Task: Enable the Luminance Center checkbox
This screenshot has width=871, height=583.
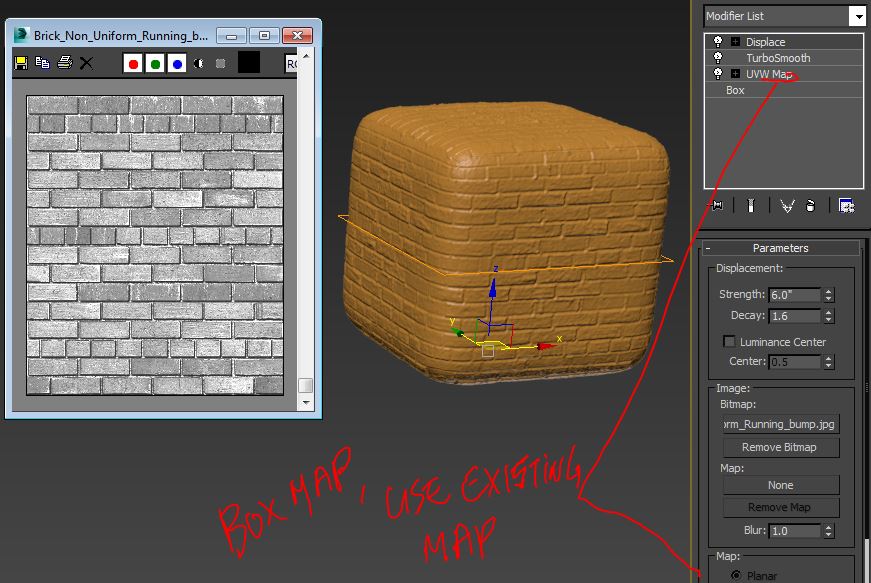Action: click(x=729, y=341)
